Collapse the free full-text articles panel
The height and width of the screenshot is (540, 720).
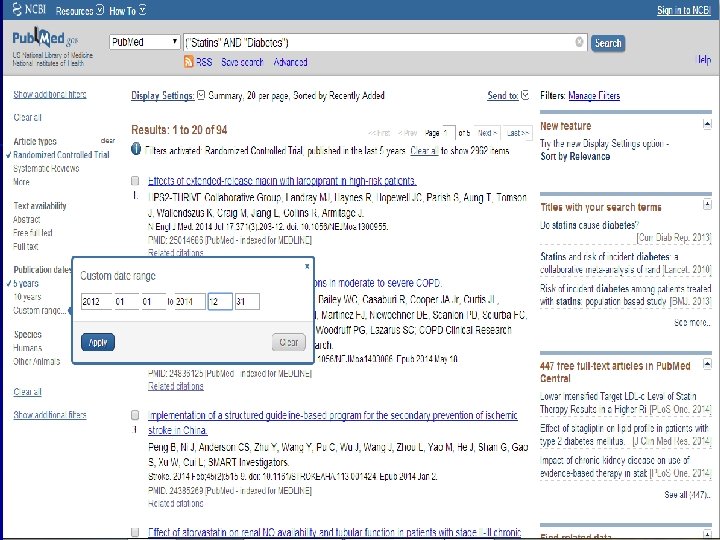tap(707, 365)
